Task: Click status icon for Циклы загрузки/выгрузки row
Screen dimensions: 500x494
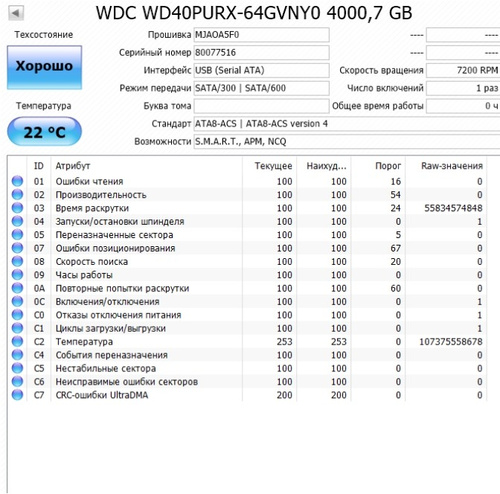Action: (x=17, y=328)
